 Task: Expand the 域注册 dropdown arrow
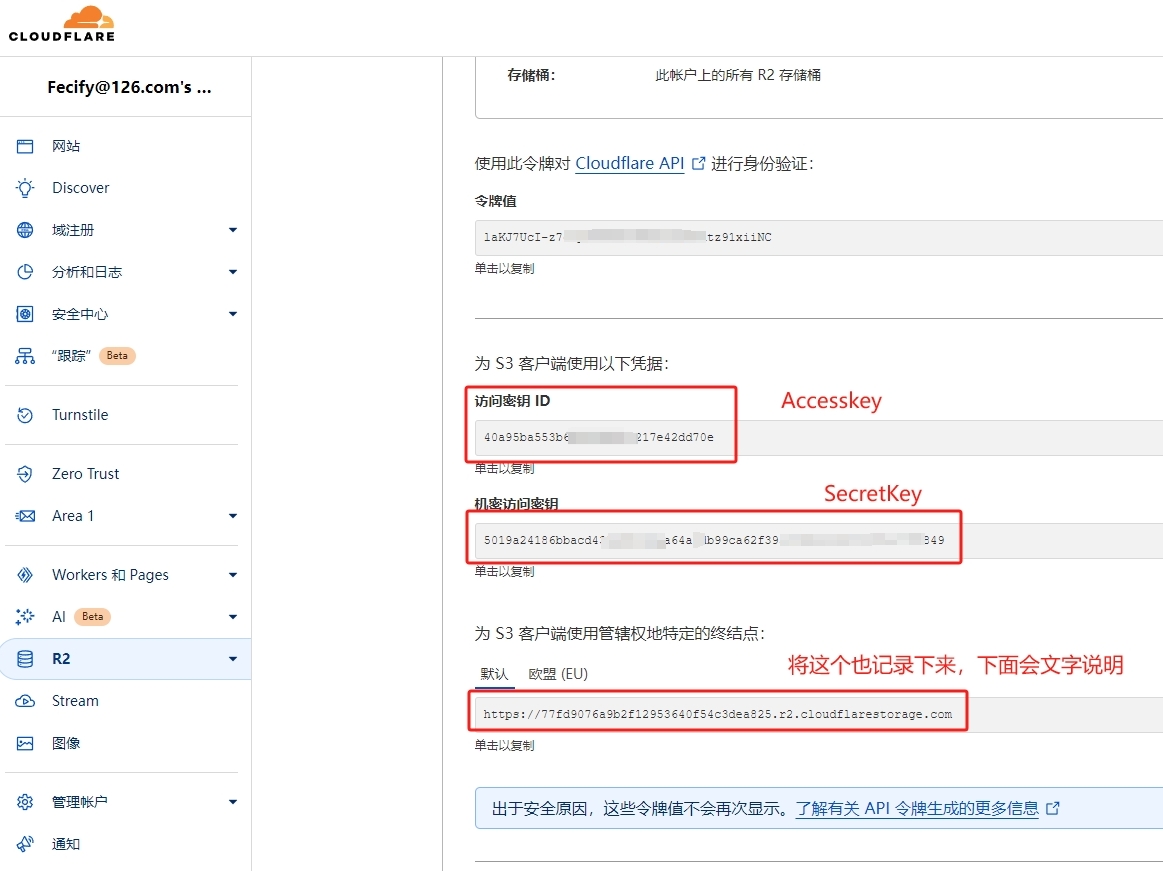pos(233,230)
